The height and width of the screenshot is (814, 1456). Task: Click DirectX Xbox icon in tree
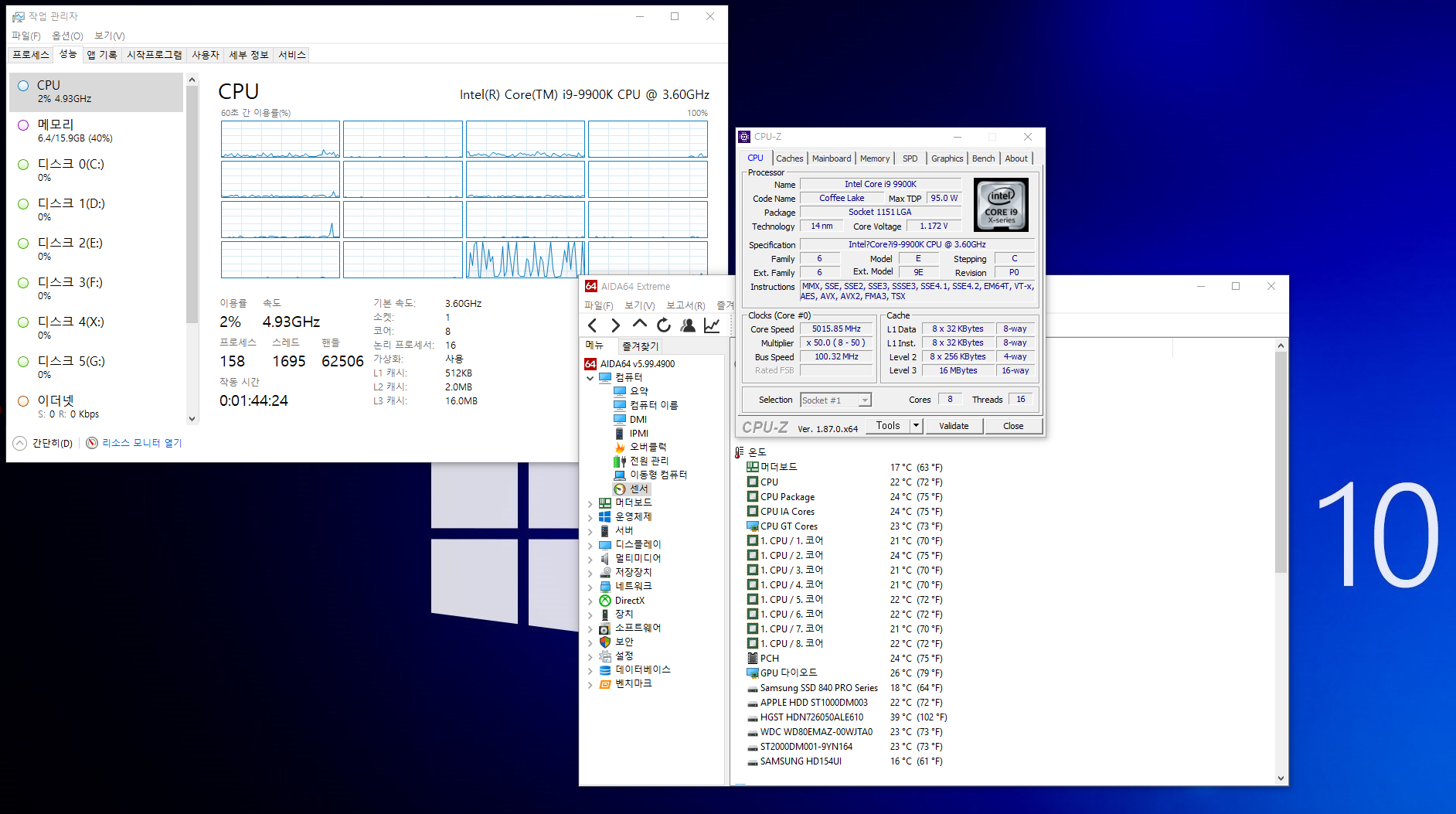605,601
